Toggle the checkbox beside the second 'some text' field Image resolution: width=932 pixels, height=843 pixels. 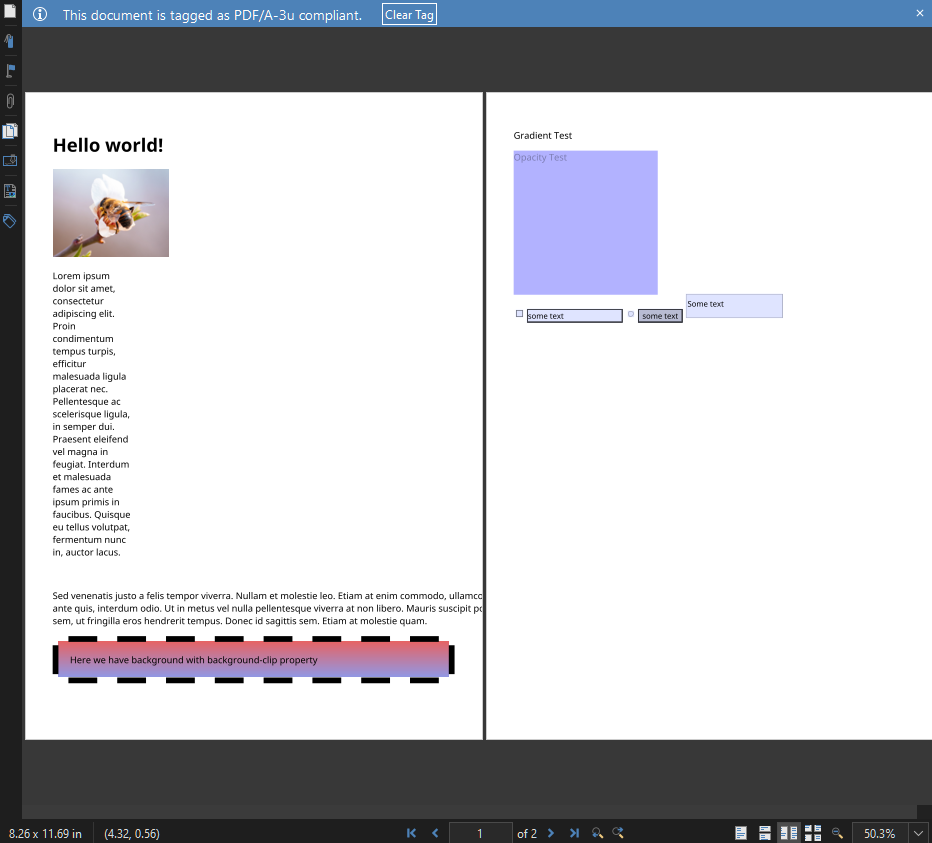tap(630, 314)
